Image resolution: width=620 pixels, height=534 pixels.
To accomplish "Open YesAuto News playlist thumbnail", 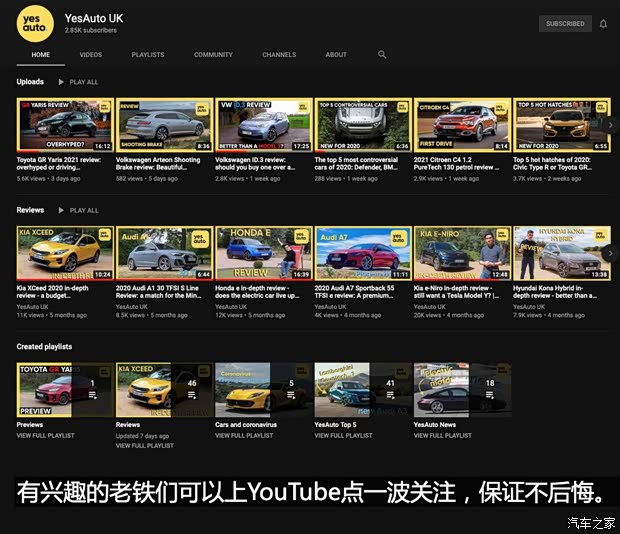I will click(462, 390).
